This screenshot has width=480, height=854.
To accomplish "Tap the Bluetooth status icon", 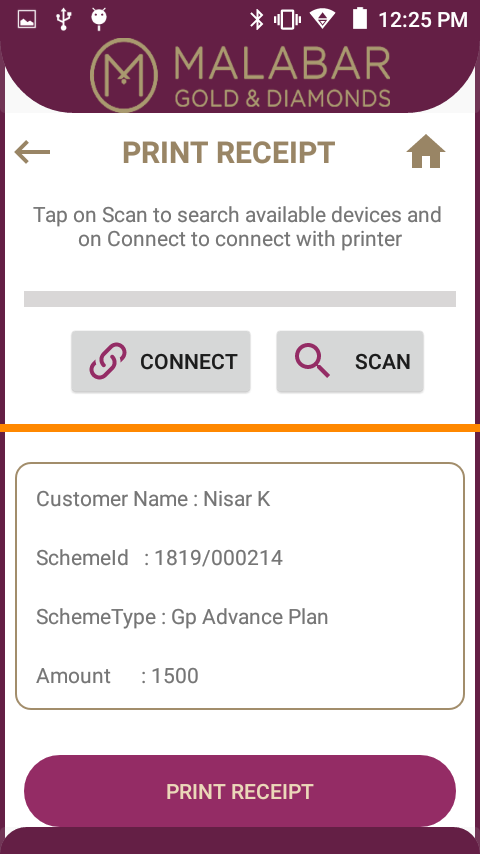I will 256,20.
